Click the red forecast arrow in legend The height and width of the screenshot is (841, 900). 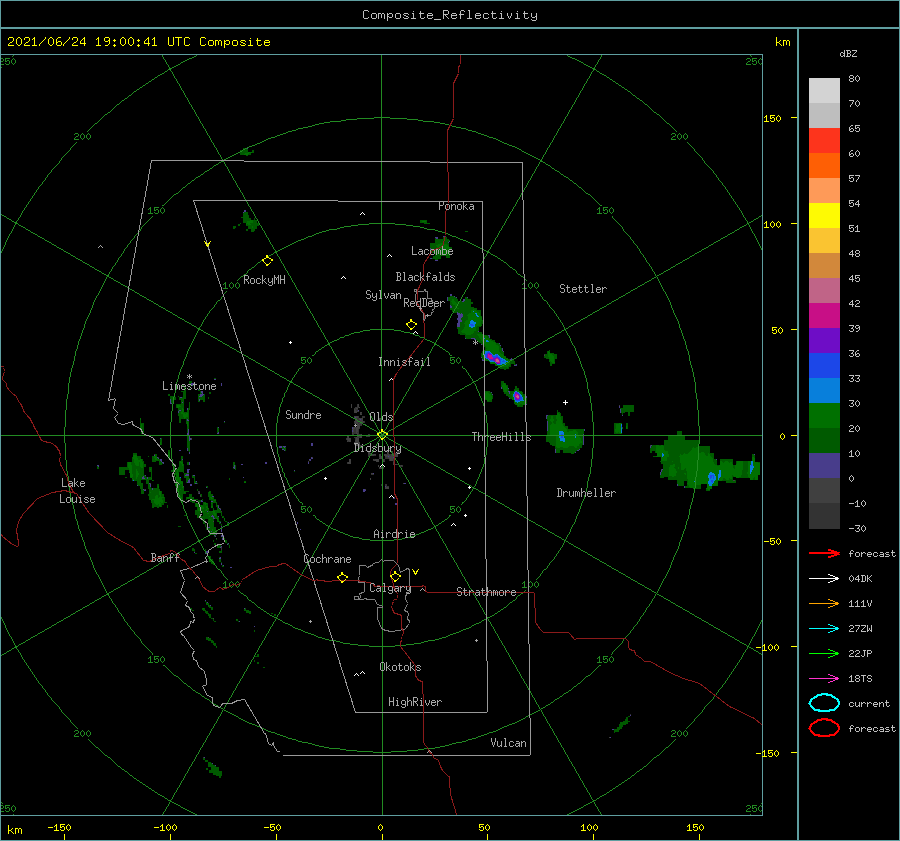pos(824,553)
